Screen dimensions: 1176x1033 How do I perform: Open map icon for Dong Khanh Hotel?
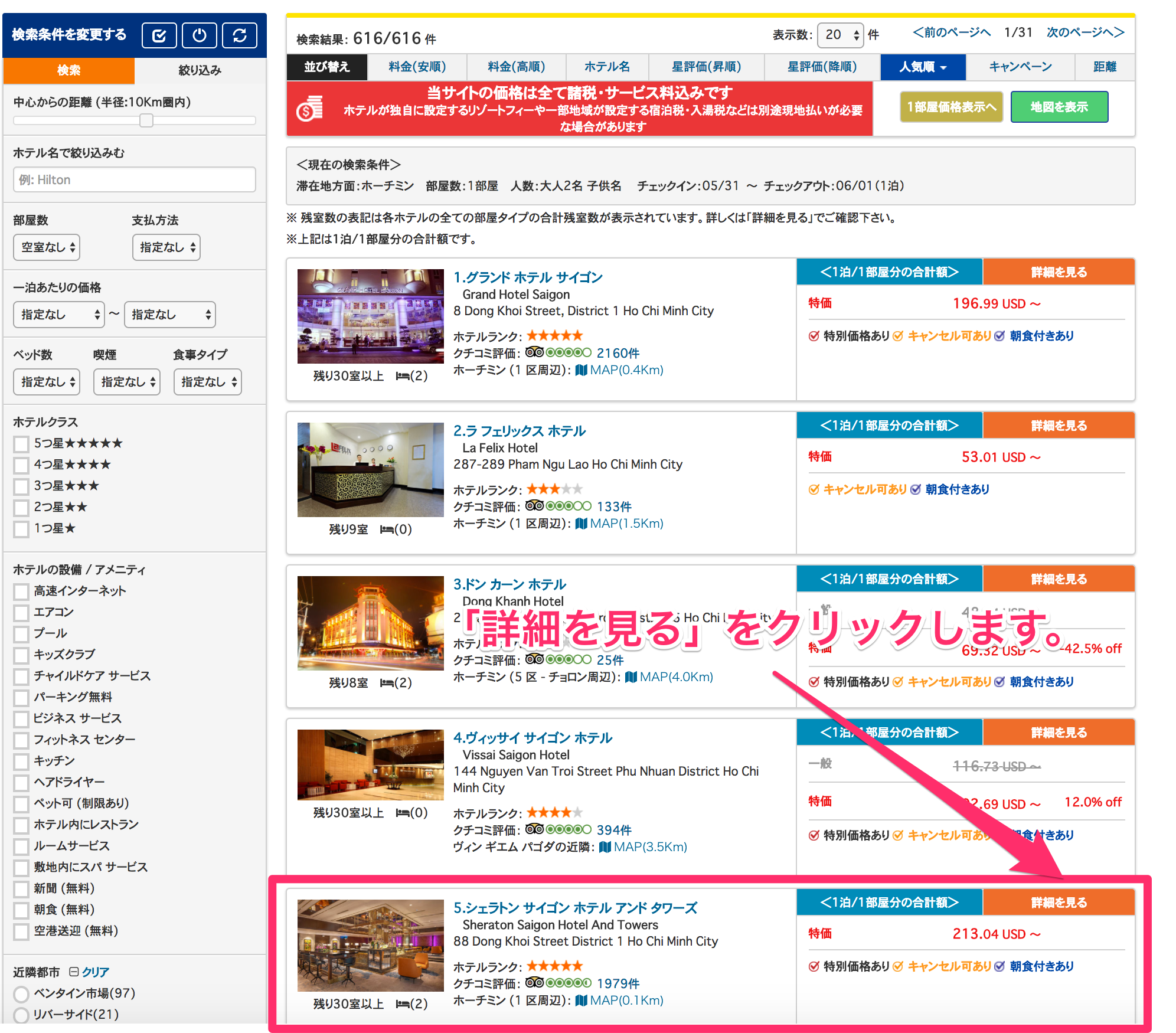coord(631,677)
